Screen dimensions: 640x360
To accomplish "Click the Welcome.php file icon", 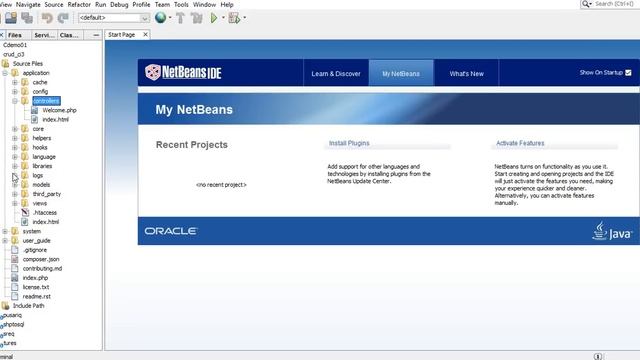I will [x=35, y=110].
